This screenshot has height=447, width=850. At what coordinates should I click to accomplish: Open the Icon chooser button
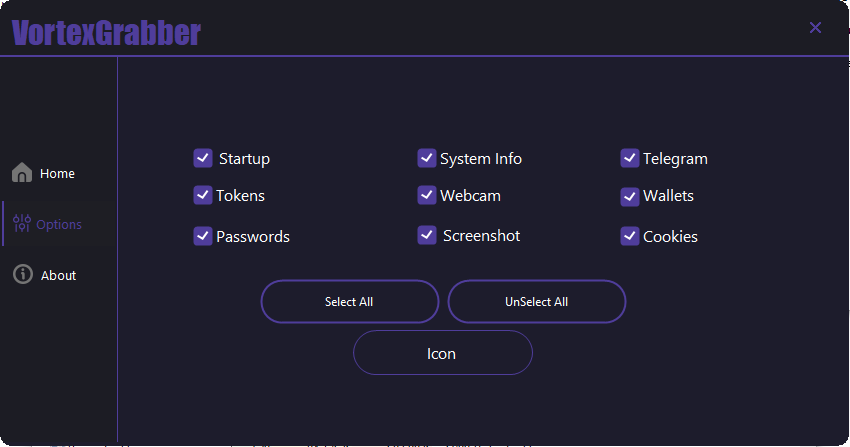[x=443, y=353]
